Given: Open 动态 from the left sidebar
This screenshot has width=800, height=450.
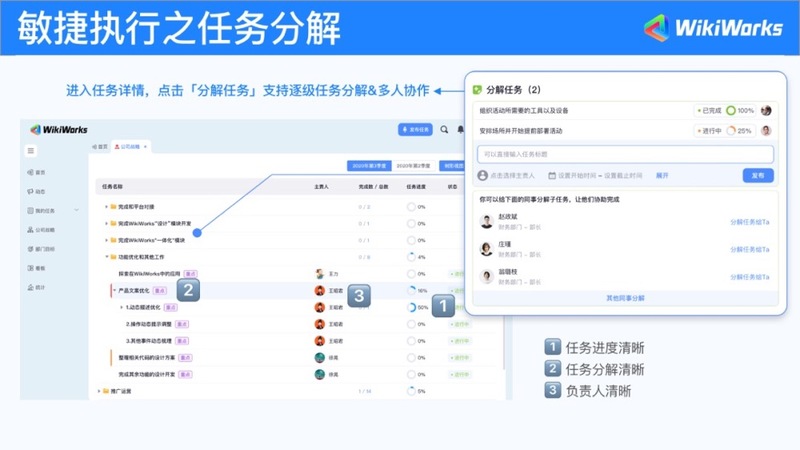Looking at the screenshot, I should pos(38,191).
